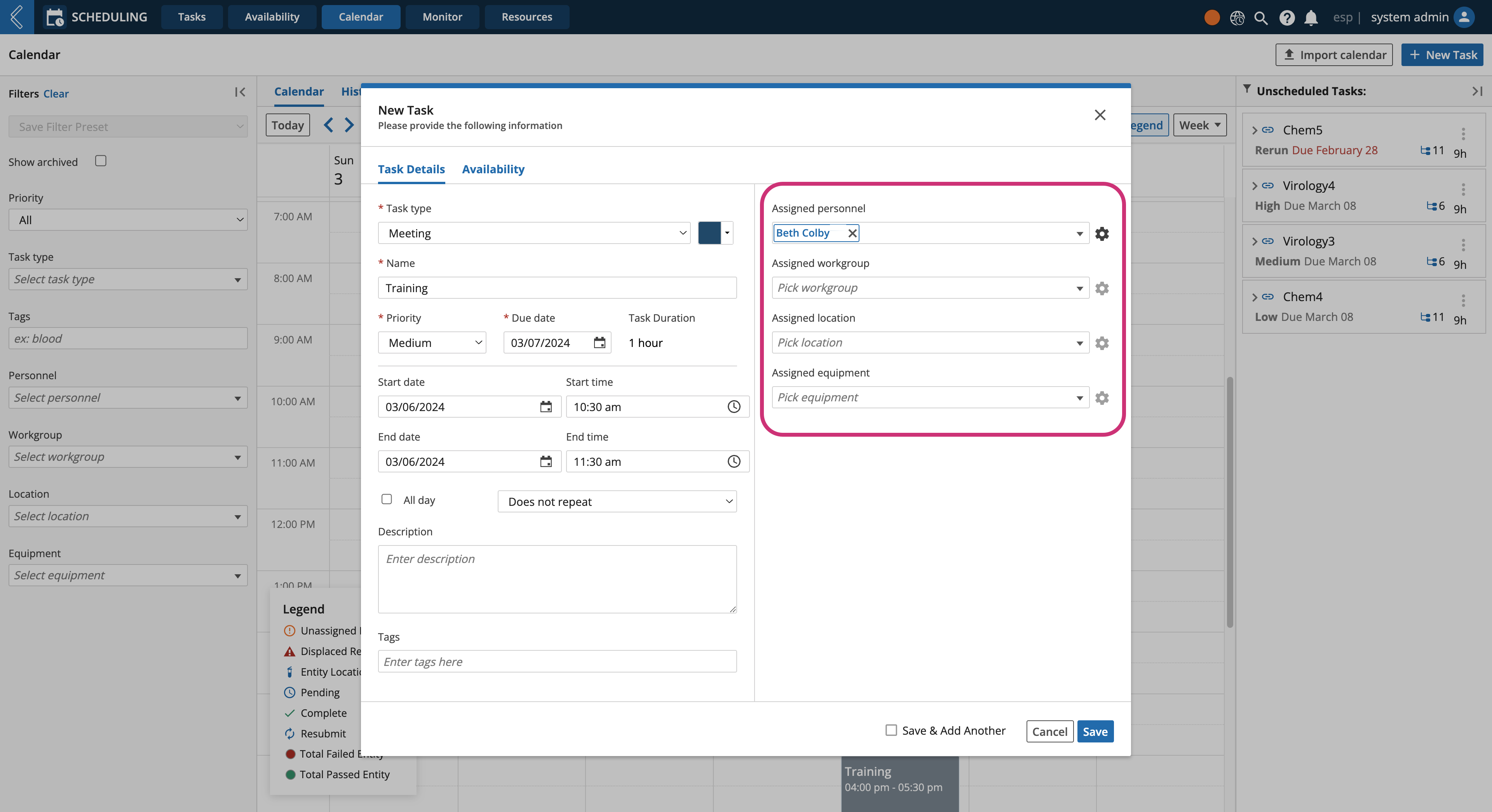Screen dimensions: 1492x812
Task: Toggle the All day checkbox
Action: click(x=386, y=499)
